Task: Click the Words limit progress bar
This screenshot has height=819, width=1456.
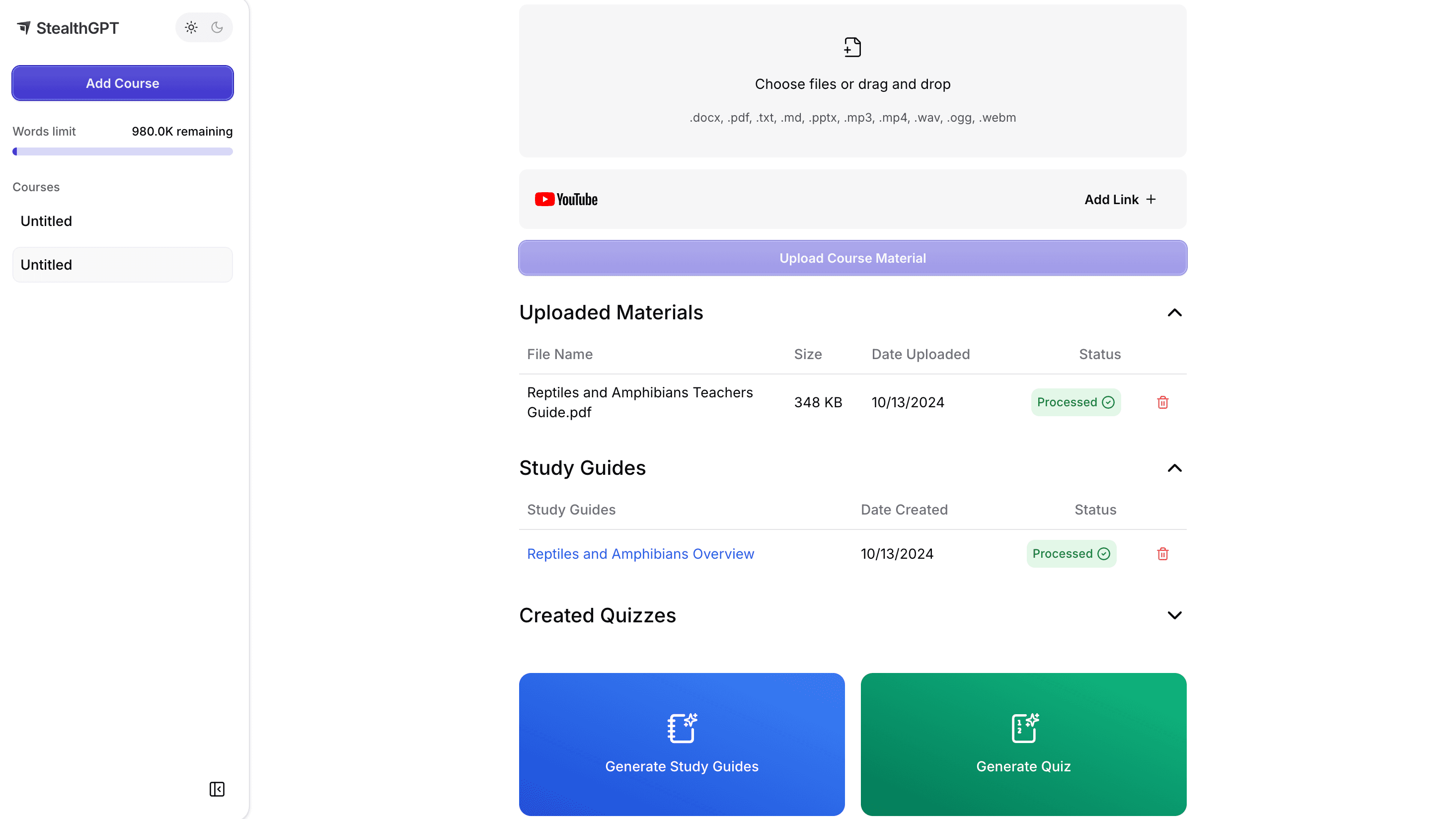Action: (x=122, y=151)
